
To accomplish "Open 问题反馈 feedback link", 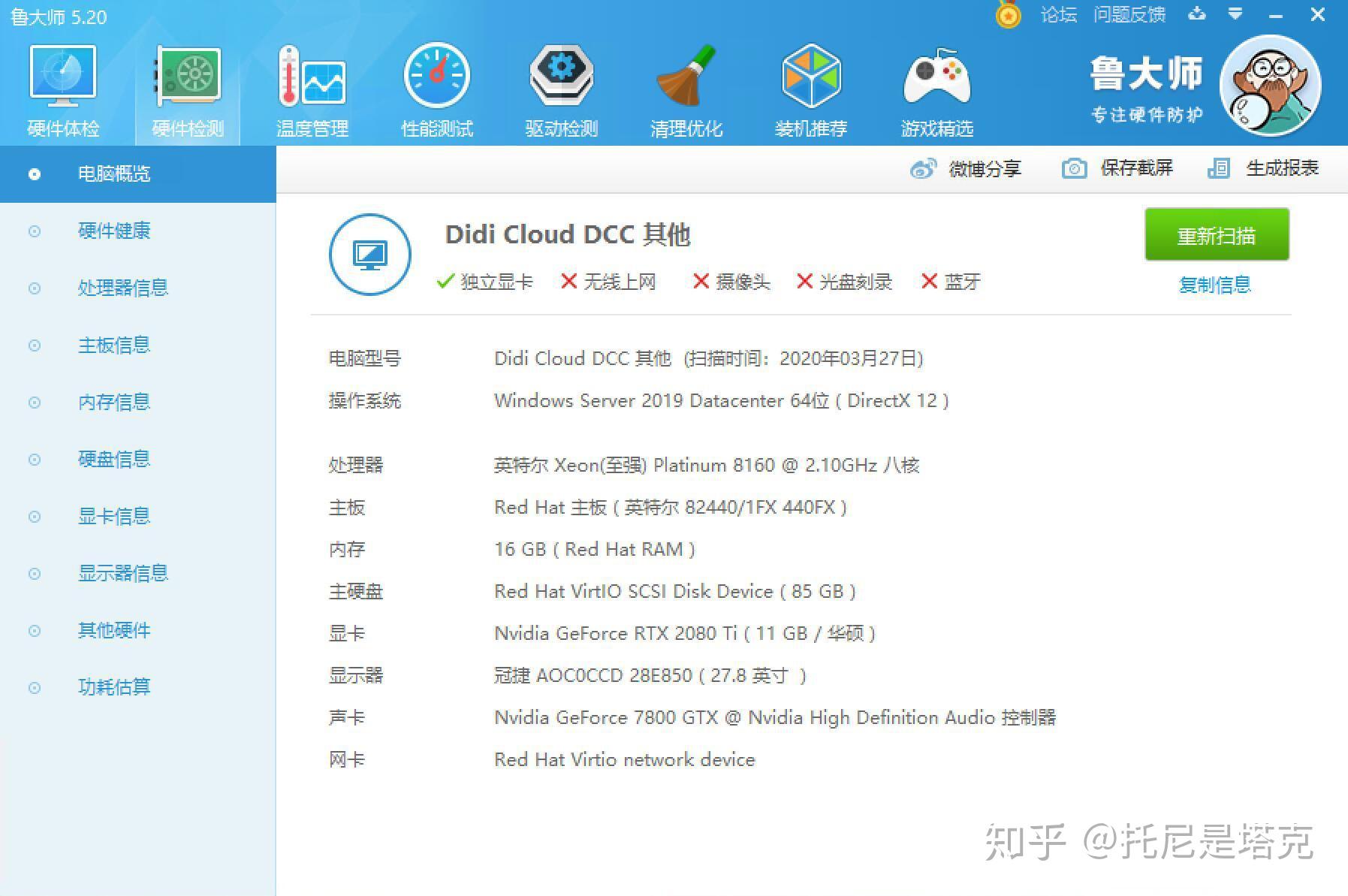I will (x=1129, y=15).
